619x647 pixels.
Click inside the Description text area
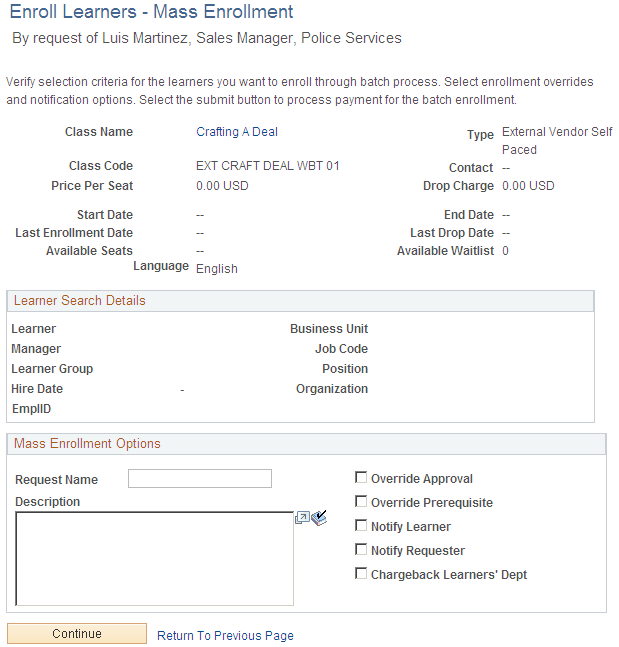coord(154,559)
